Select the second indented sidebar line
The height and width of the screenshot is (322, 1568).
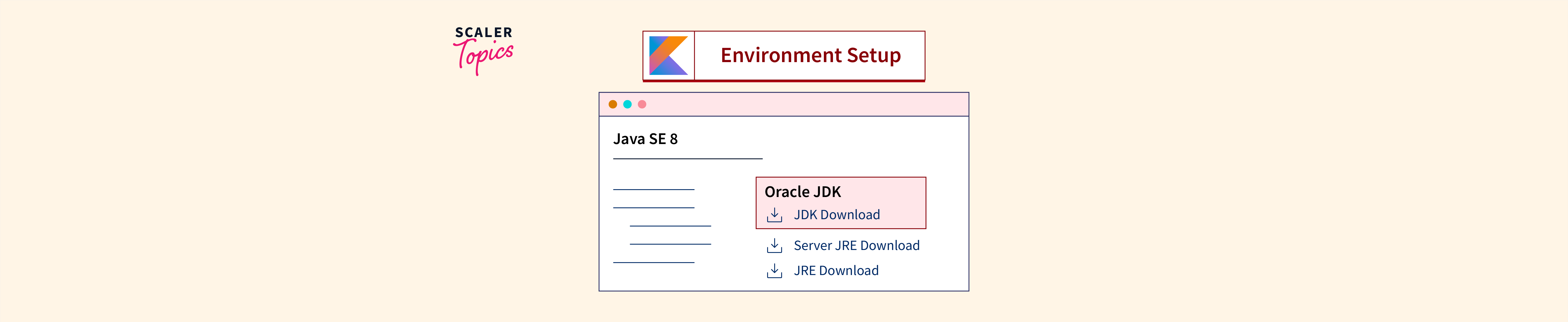pyautogui.click(x=670, y=244)
